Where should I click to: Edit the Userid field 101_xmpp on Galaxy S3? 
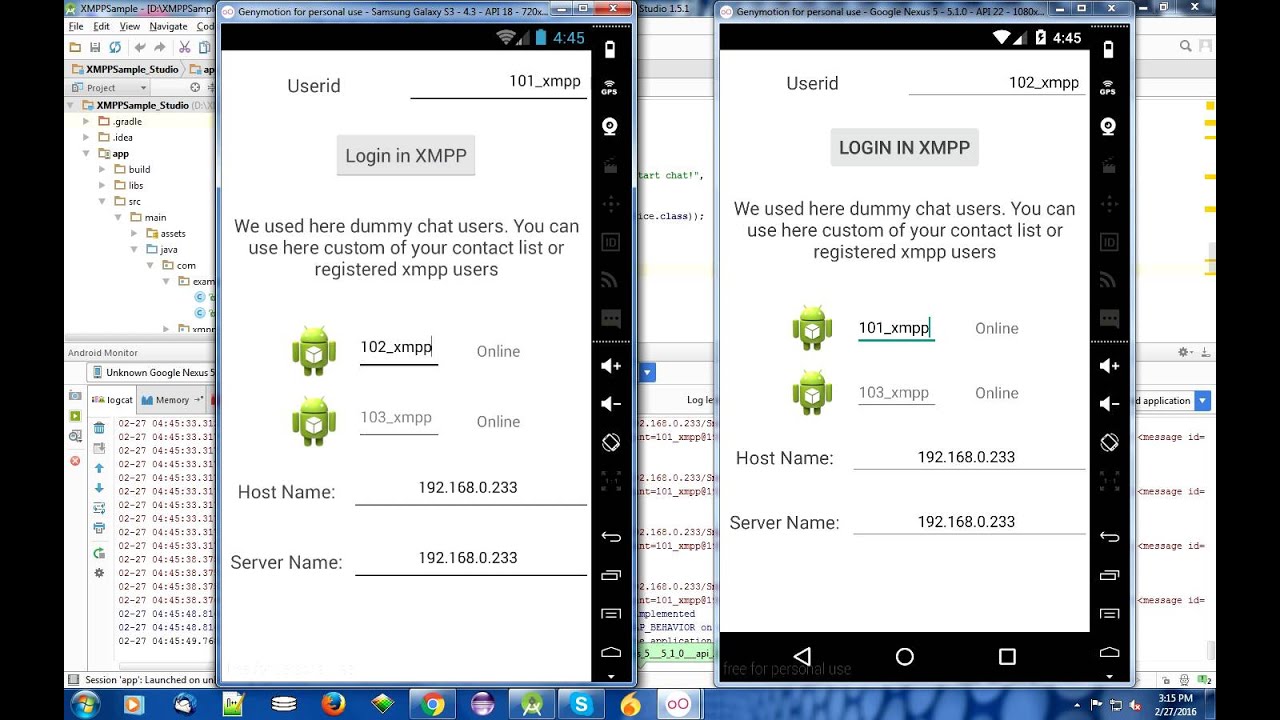coord(498,83)
